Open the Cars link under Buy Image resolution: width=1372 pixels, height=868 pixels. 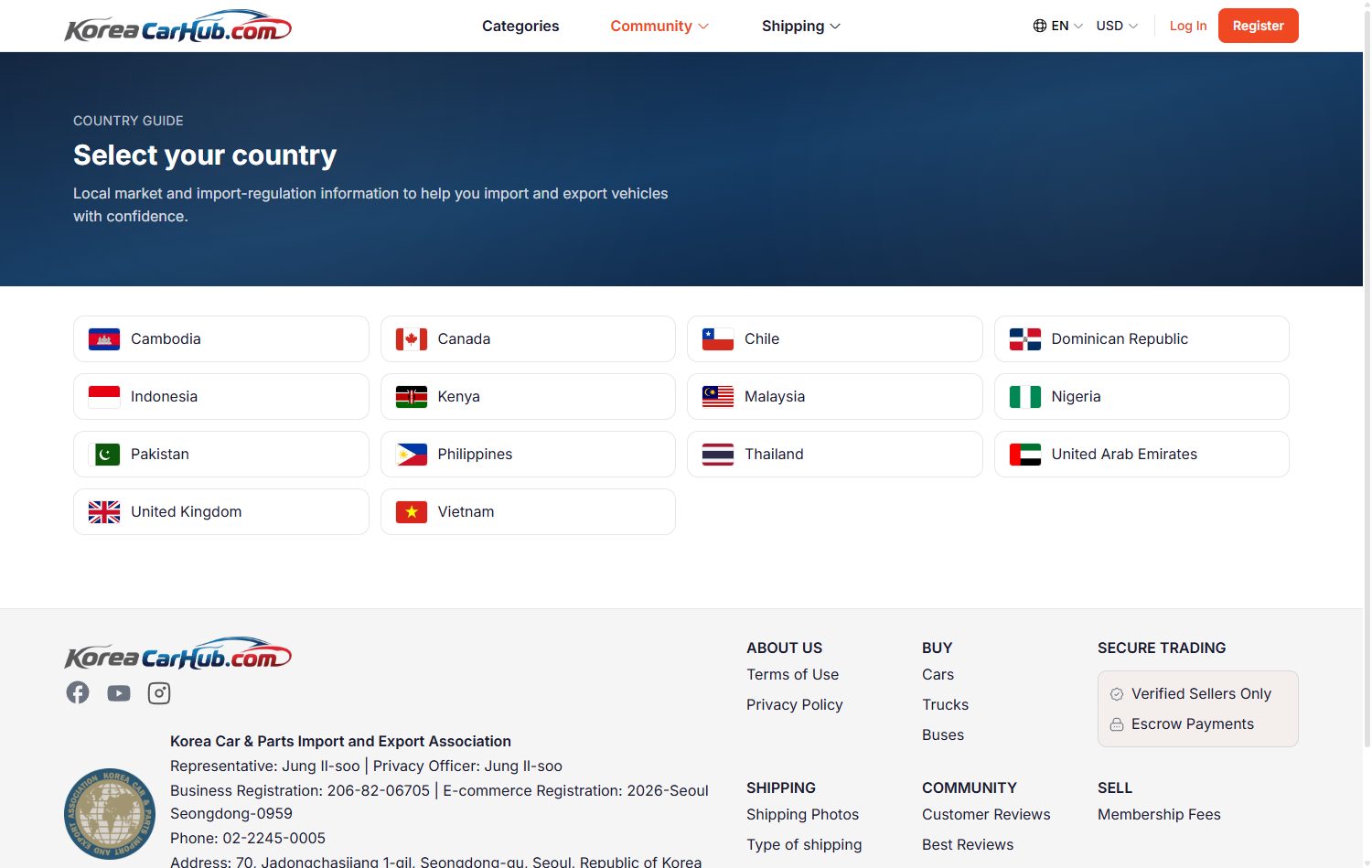point(938,674)
